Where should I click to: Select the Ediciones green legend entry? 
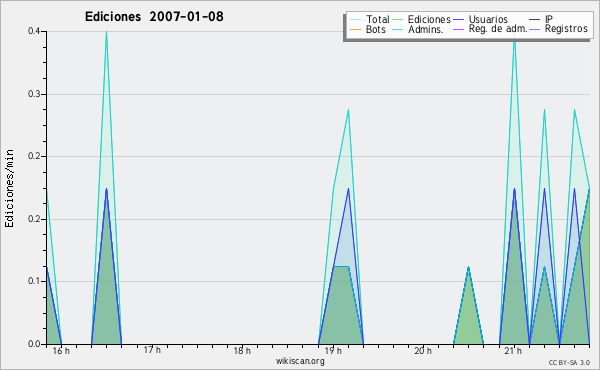[x=421, y=19]
